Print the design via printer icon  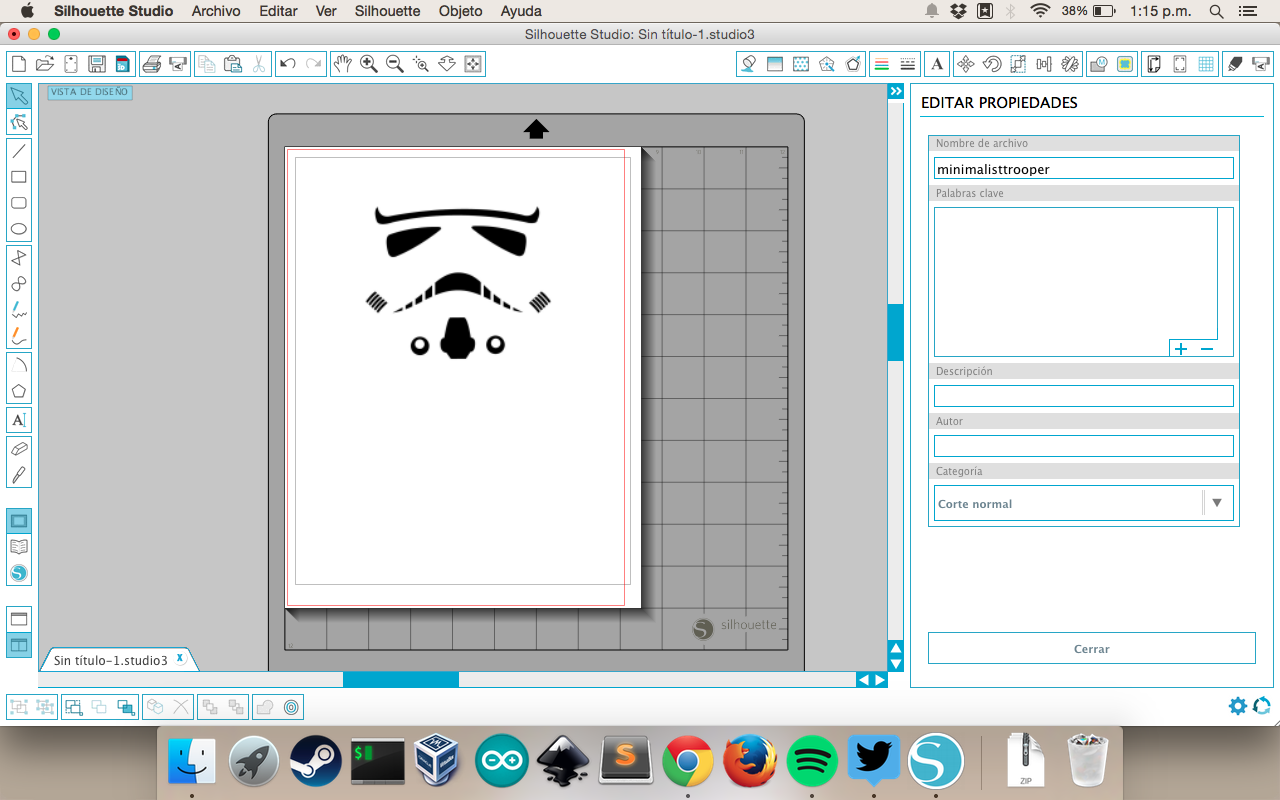pyautogui.click(x=152, y=64)
